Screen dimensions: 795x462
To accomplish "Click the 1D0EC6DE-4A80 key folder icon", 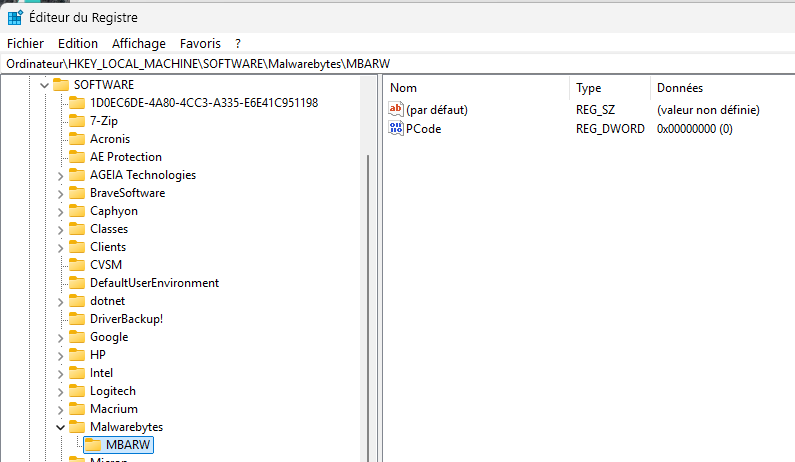I will tap(77, 102).
